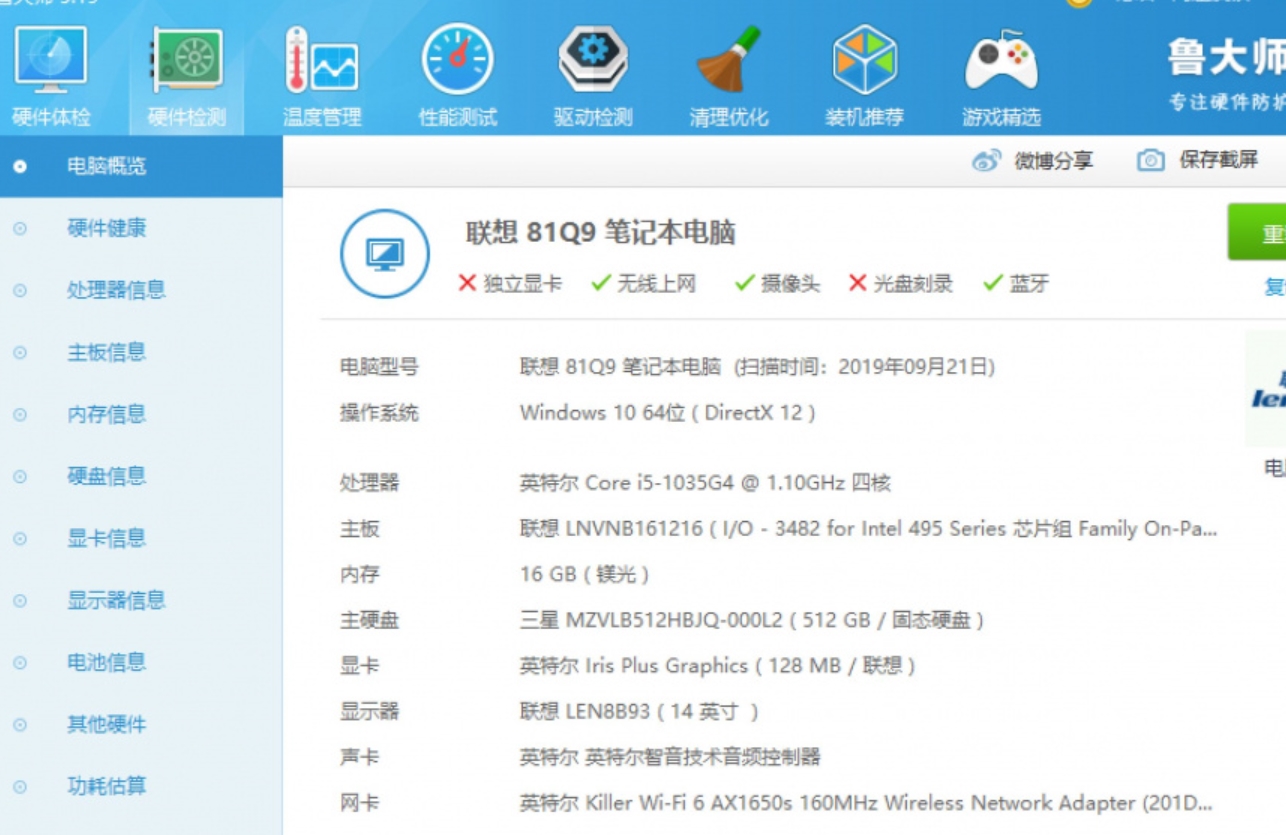Click the 清理优化 broom icon
This screenshot has width=1286, height=835.
click(729, 75)
